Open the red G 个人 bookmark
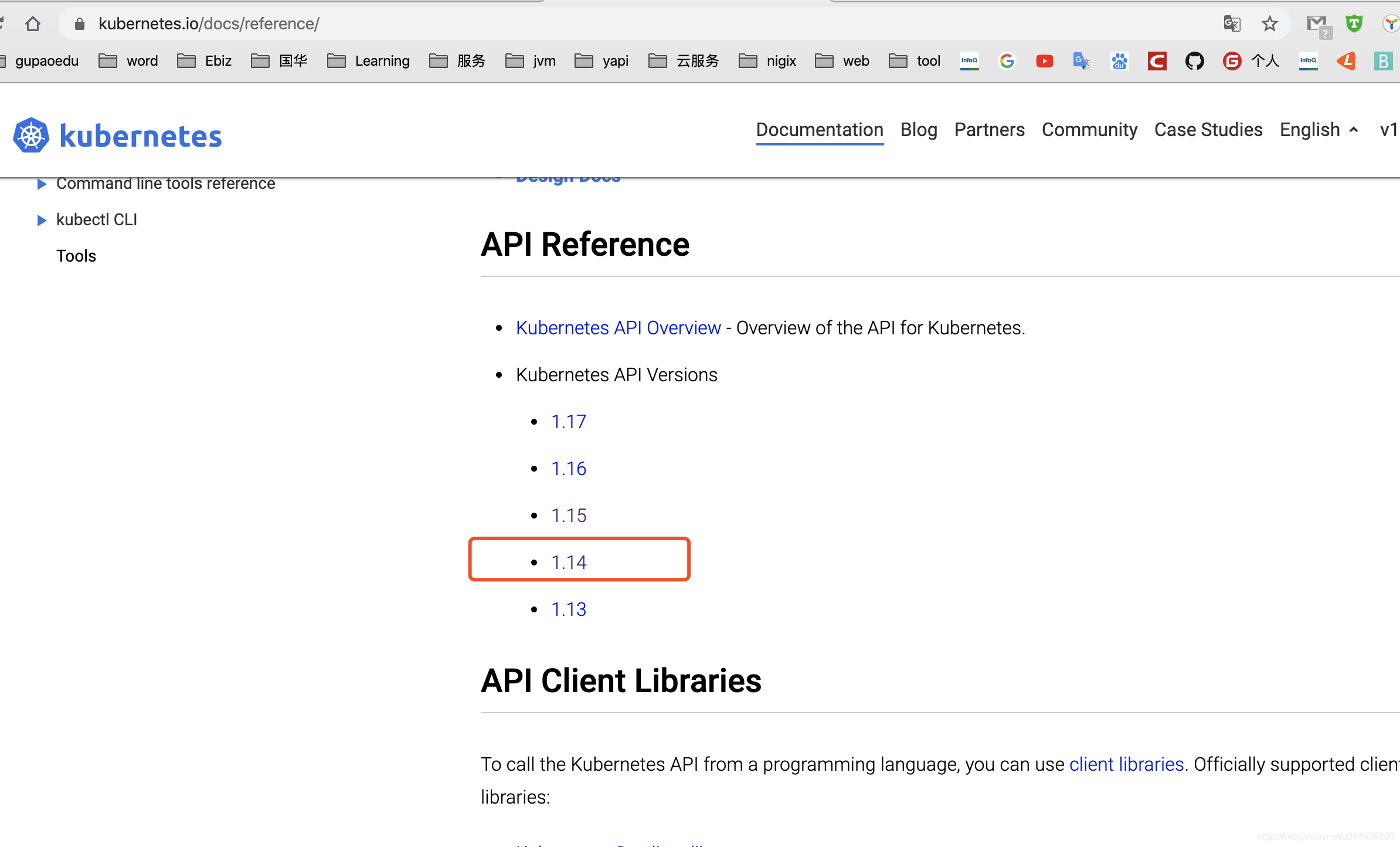This screenshot has width=1400, height=847. coord(1251,61)
